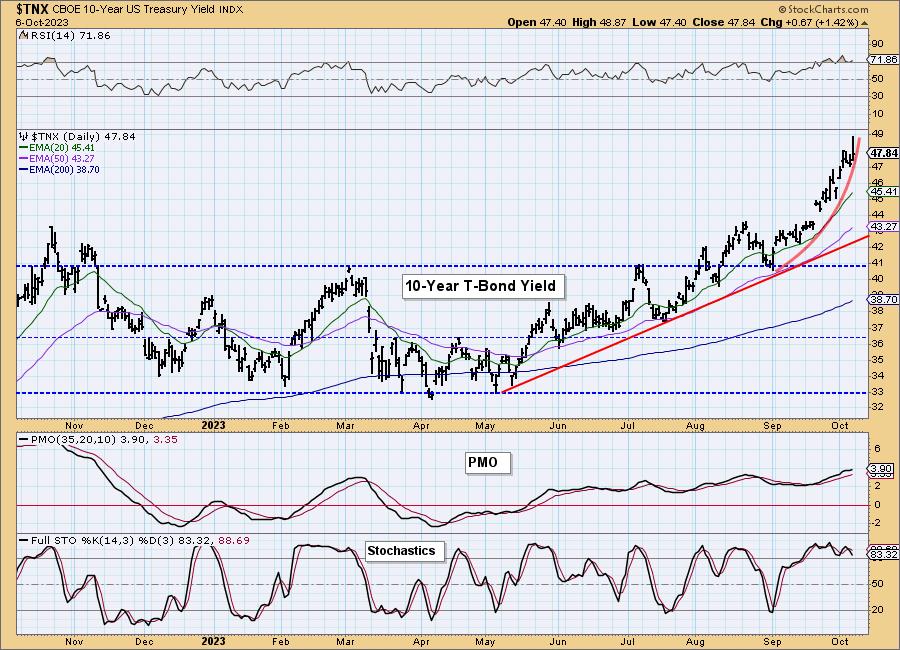Click the 45.41 EMA value tag on right axis
This screenshot has height=650, width=900.
click(x=883, y=192)
